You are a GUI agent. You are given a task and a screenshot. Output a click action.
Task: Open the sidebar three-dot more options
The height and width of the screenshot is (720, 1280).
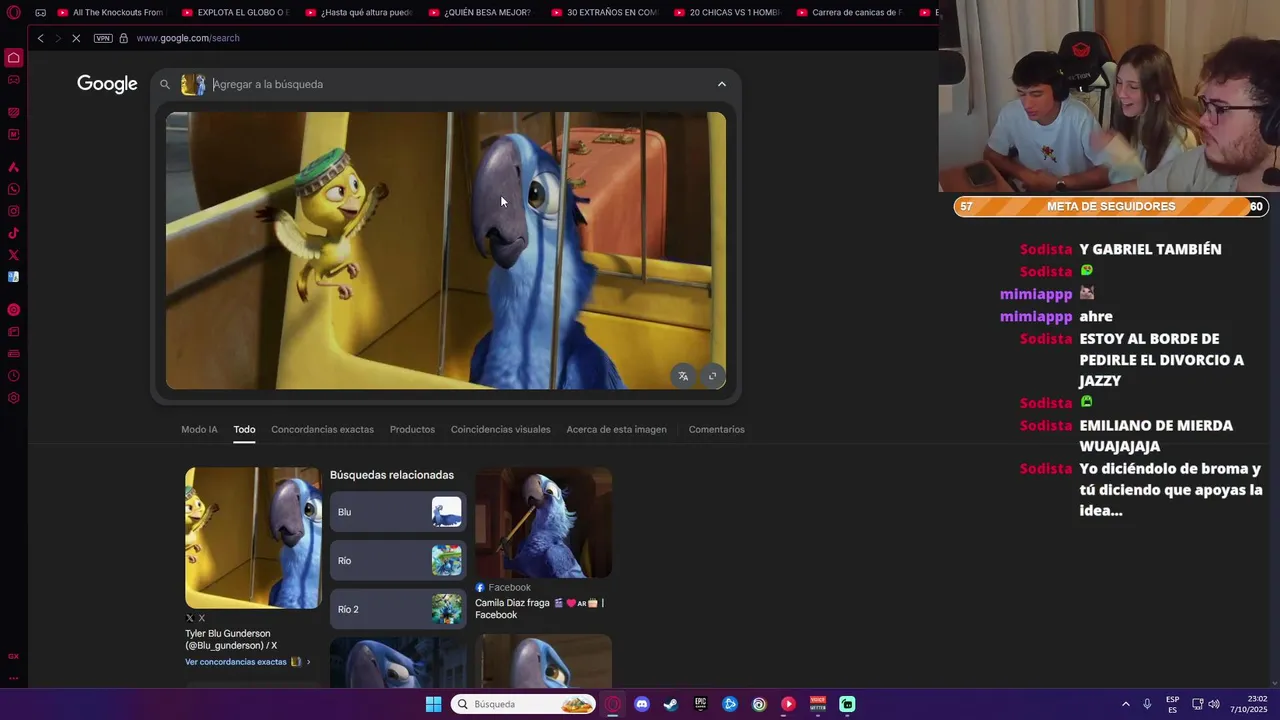tap(14, 678)
